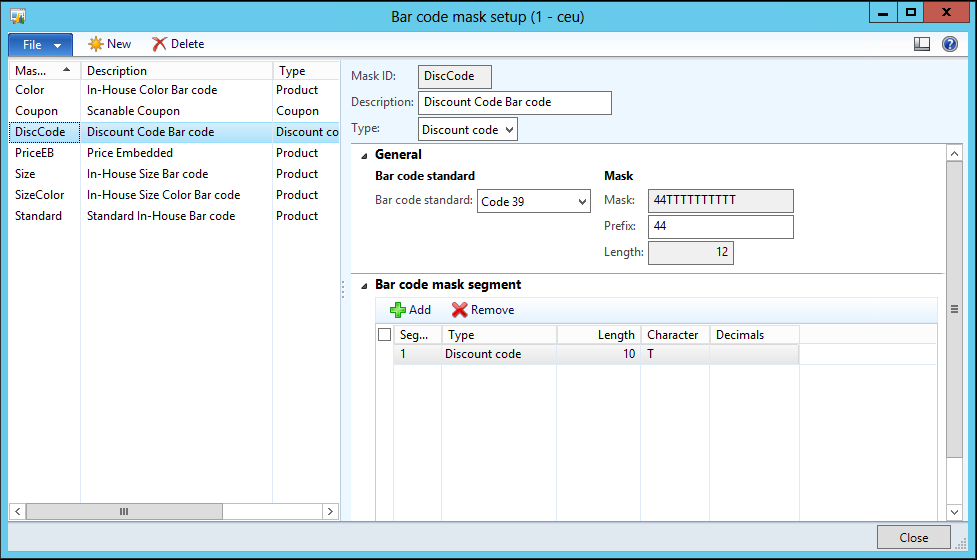Click the Remove segment icon
Screen dimensions: 977x560
[x=459, y=310]
